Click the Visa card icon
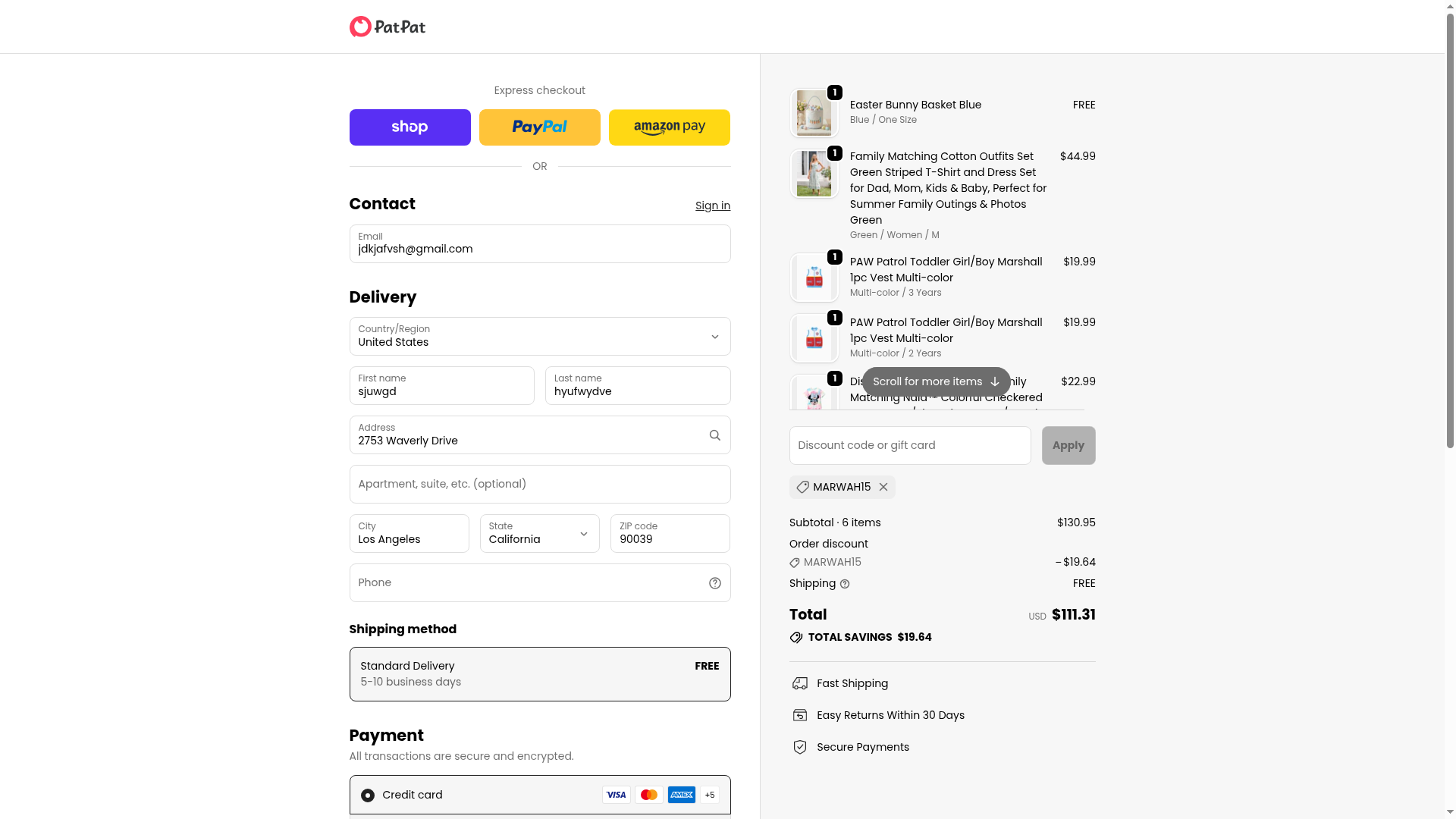The height and width of the screenshot is (819, 1456). [617, 795]
